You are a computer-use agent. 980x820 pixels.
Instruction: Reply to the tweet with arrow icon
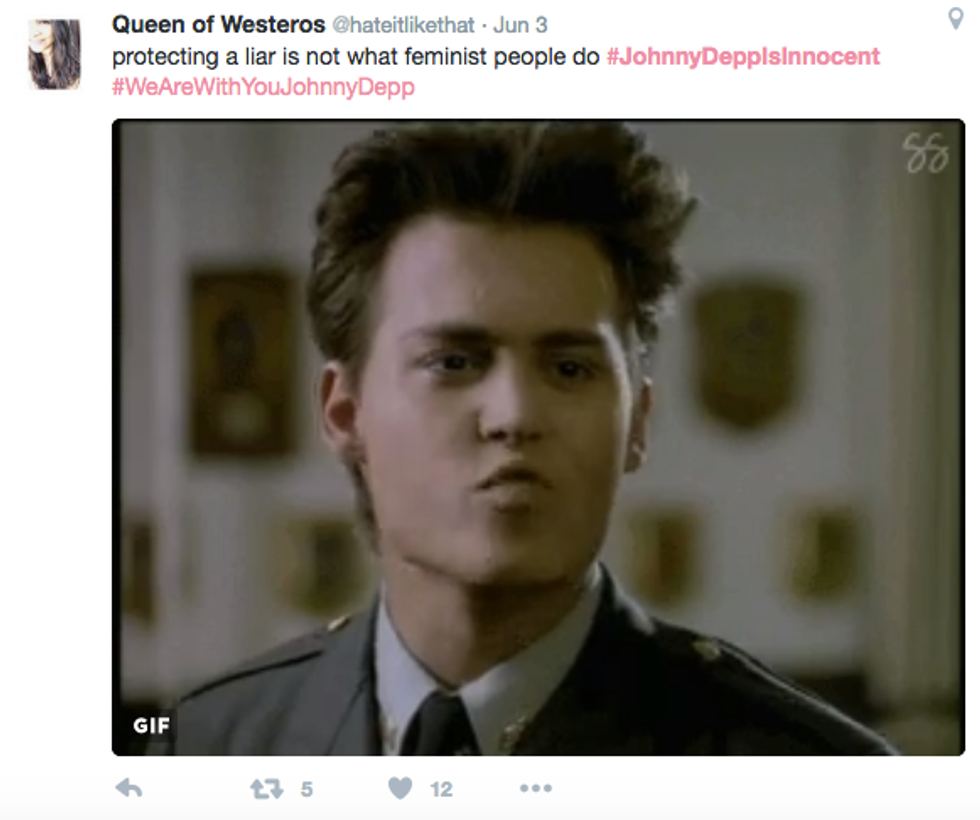(129, 788)
